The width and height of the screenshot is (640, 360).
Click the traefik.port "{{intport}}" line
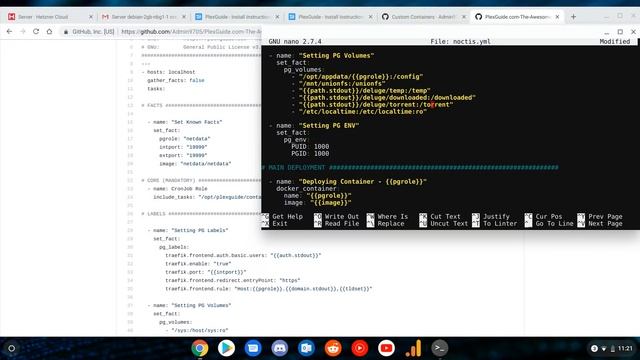coord(206,272)
